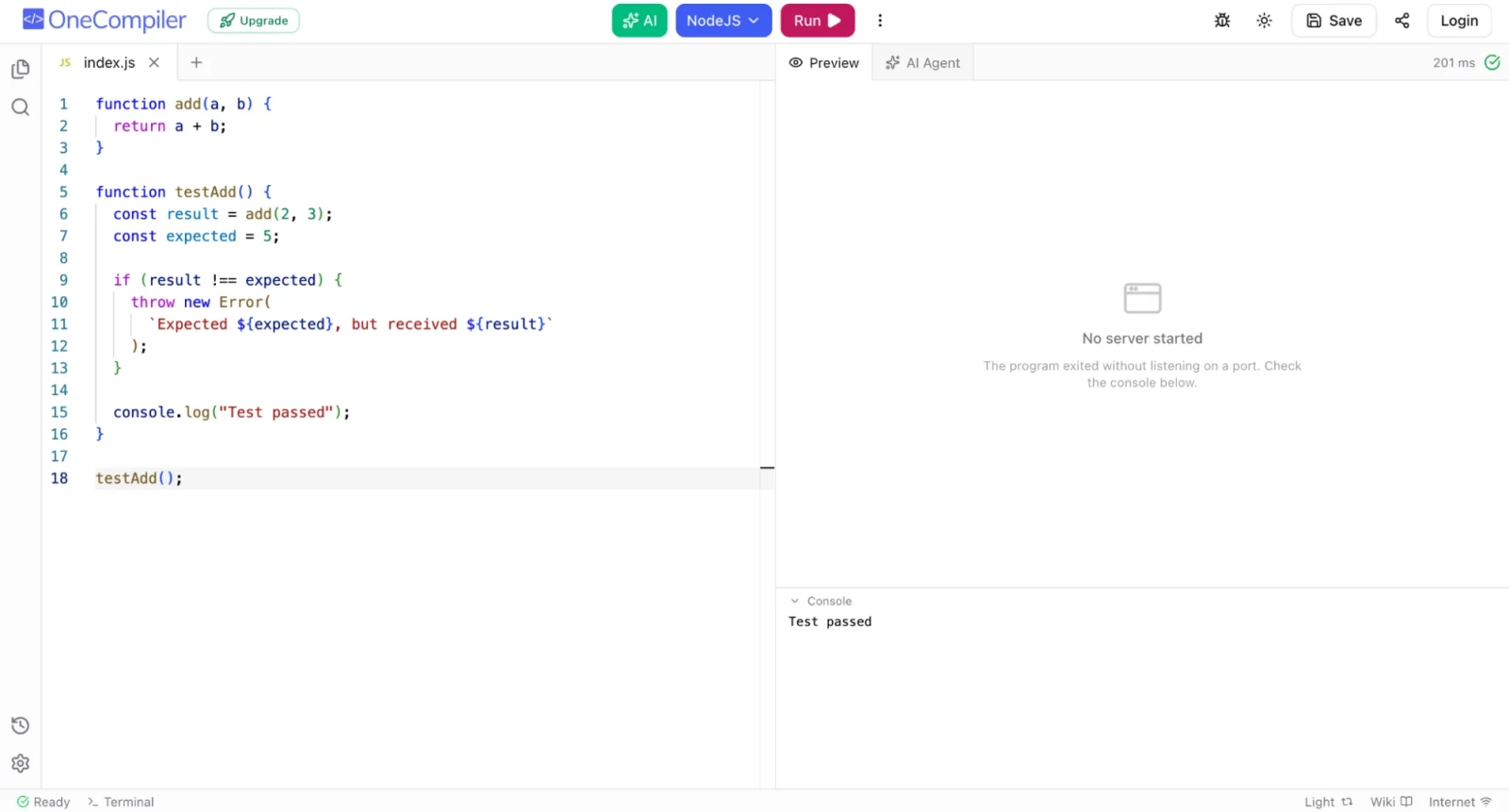This screenshot has height=812, width=1509.
Task: Click the console.log("Test passed") line
Action: click(232, 412)
